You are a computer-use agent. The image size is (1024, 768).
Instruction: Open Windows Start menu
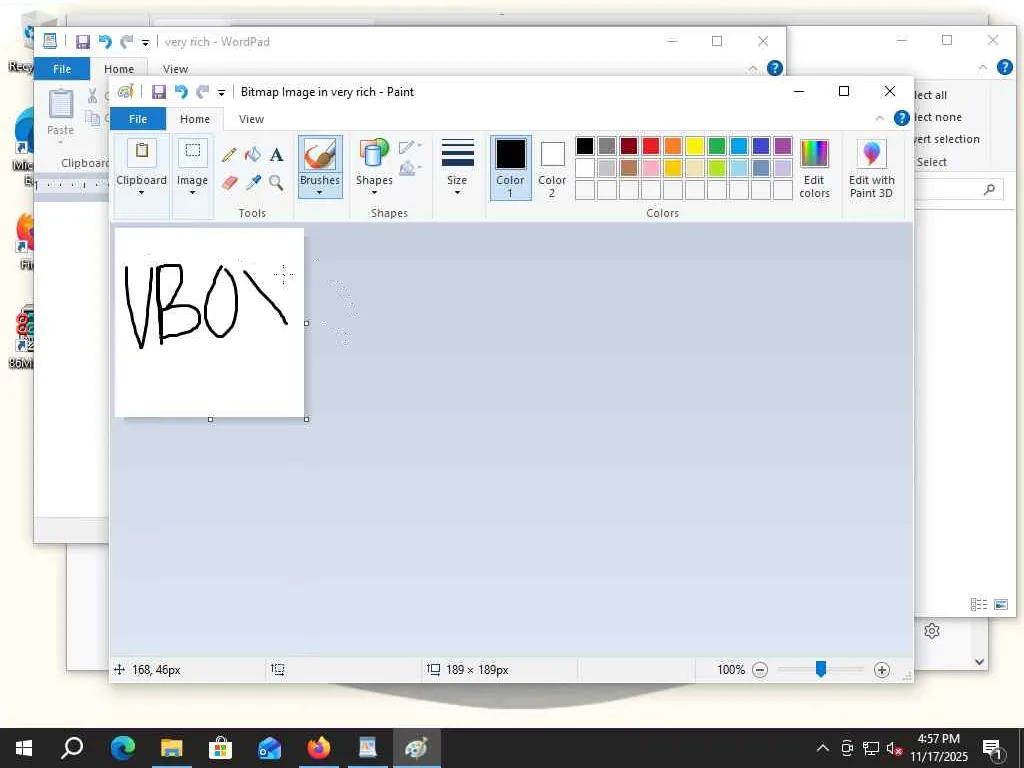24,748
